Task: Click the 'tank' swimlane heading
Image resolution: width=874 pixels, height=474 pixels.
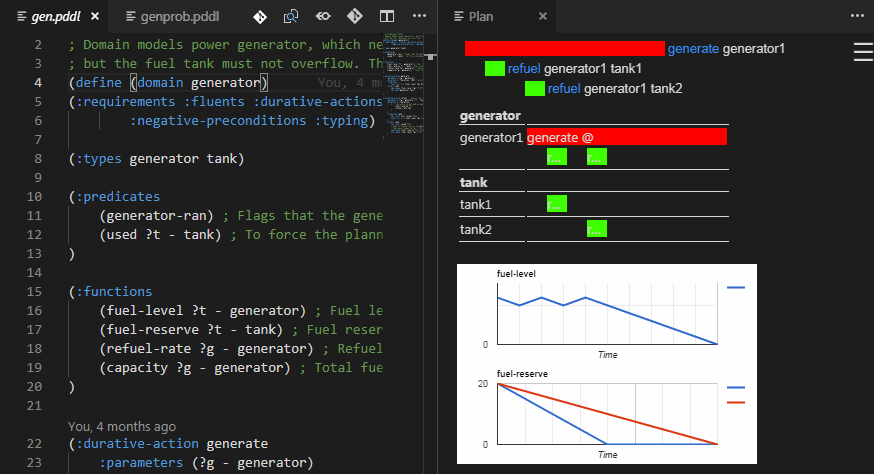Action: tap(473, 182)
